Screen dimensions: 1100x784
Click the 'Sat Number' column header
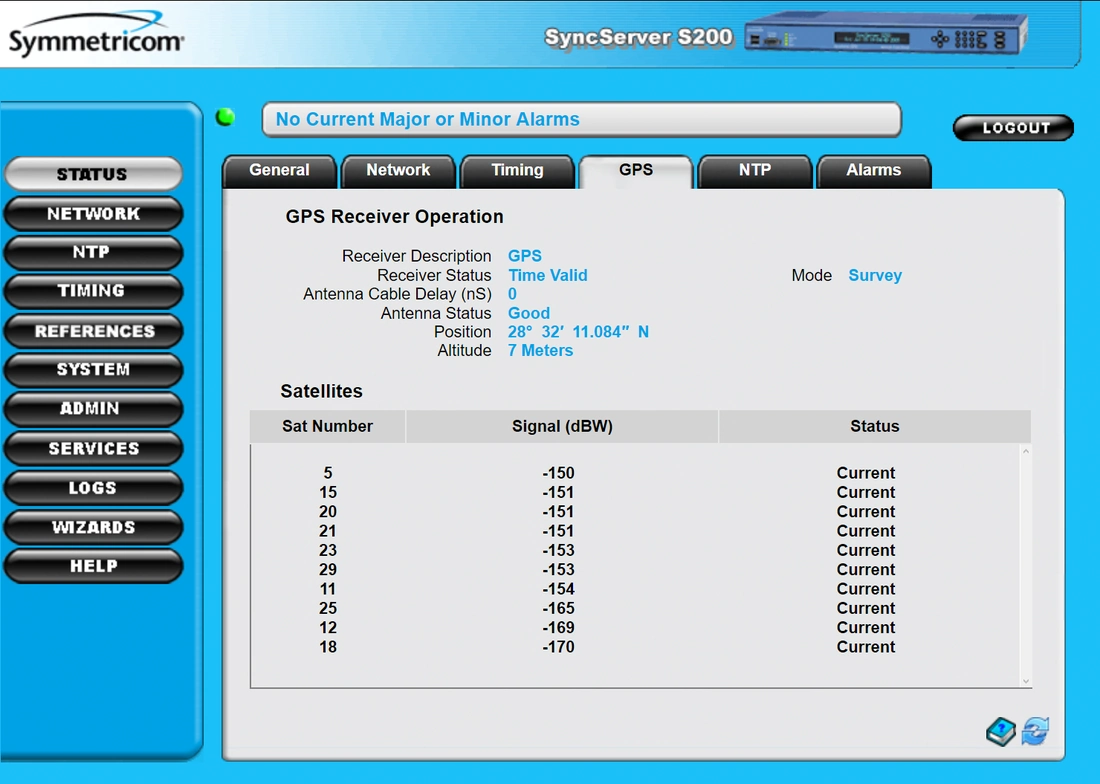(x=328, y=426)
